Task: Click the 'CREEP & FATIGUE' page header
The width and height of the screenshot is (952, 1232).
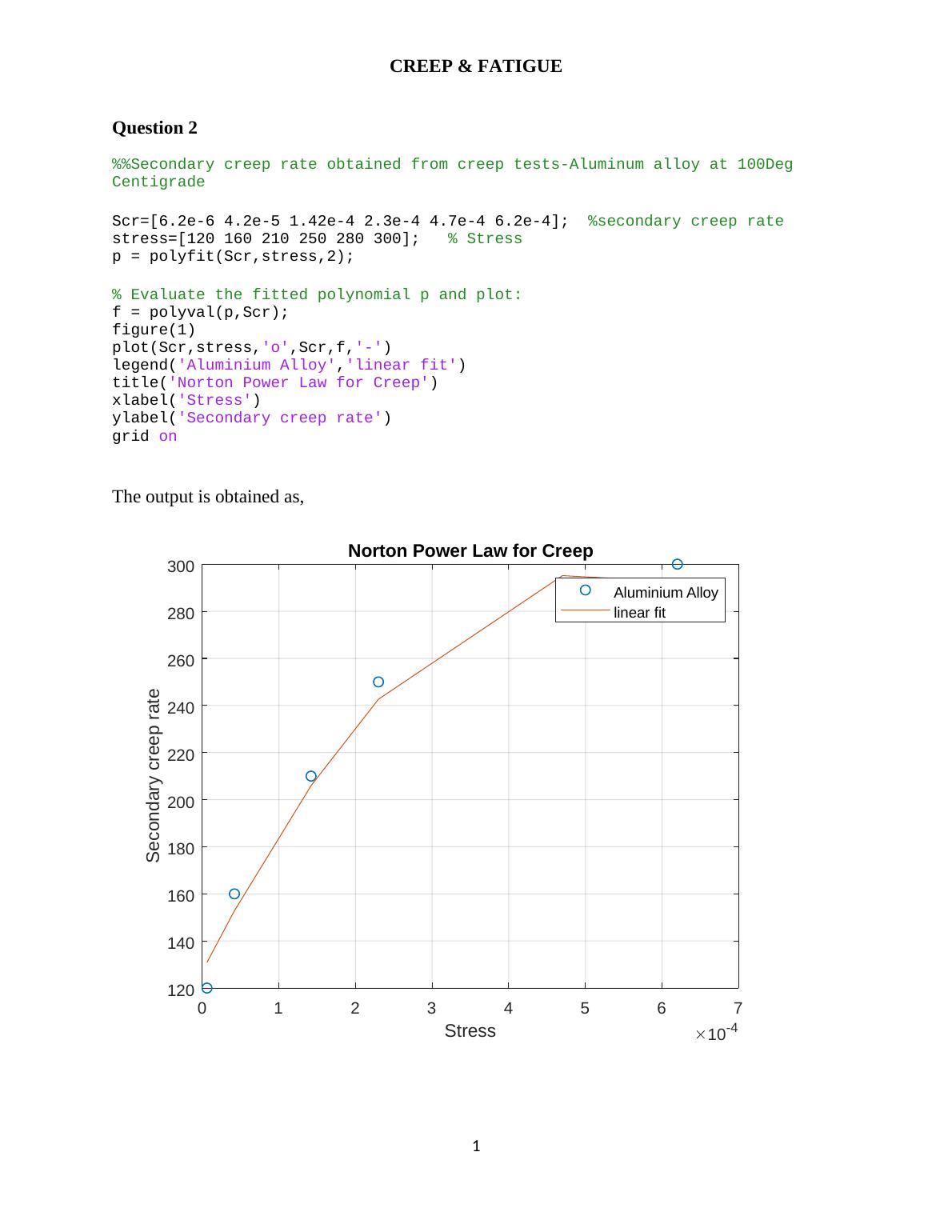Action: pyautogui.click(x=475, y=66)
